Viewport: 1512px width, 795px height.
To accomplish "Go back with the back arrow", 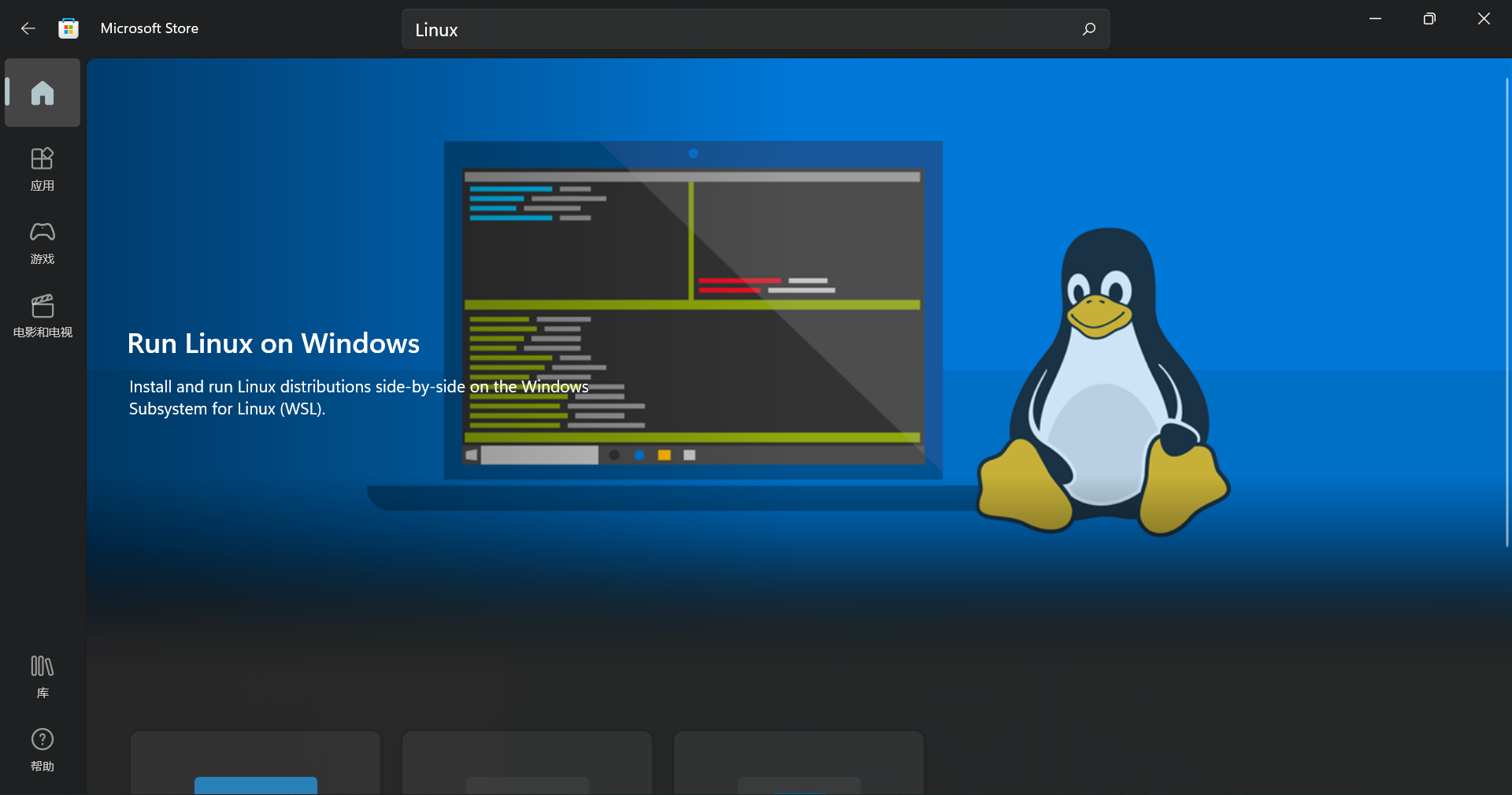I will 28,28.
